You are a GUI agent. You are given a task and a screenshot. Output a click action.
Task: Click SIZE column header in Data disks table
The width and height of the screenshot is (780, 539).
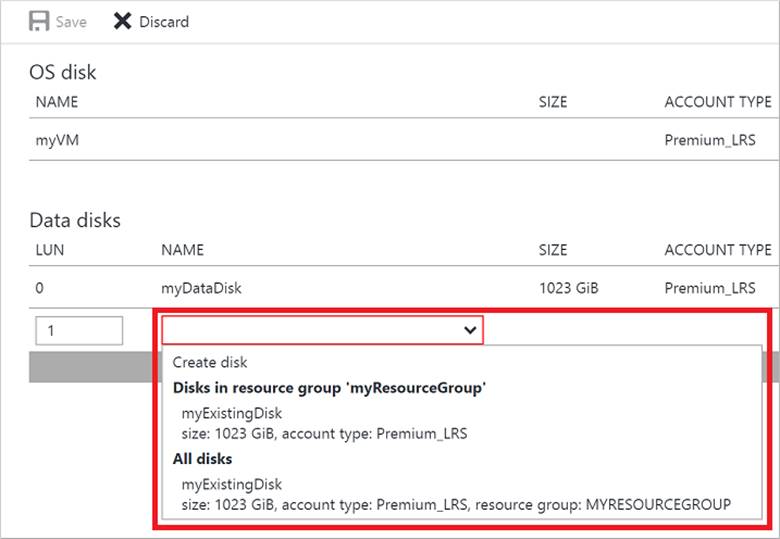[x=553, y=250]
